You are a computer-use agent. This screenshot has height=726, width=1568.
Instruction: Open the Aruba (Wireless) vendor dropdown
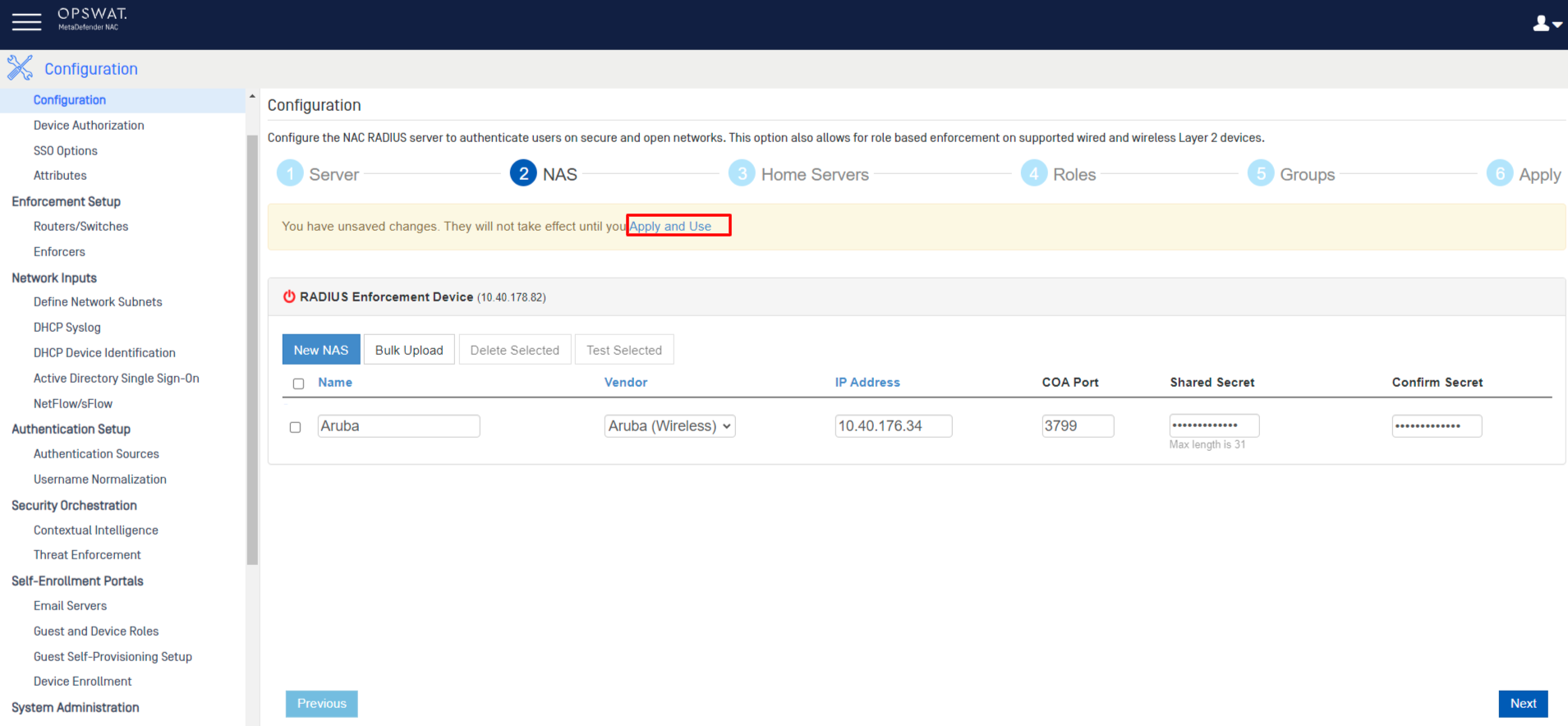click(x=669, y=425)
